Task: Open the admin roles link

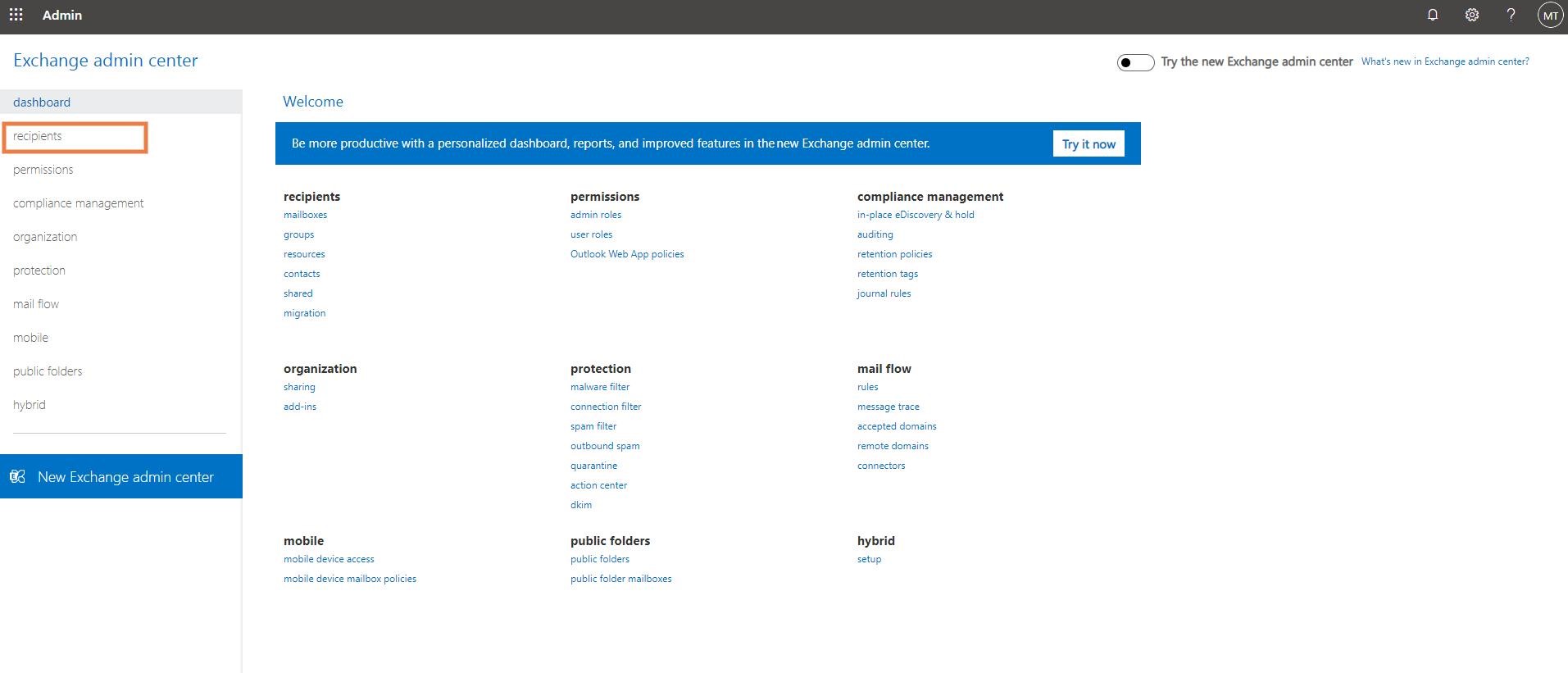Action: pos(596,215)
